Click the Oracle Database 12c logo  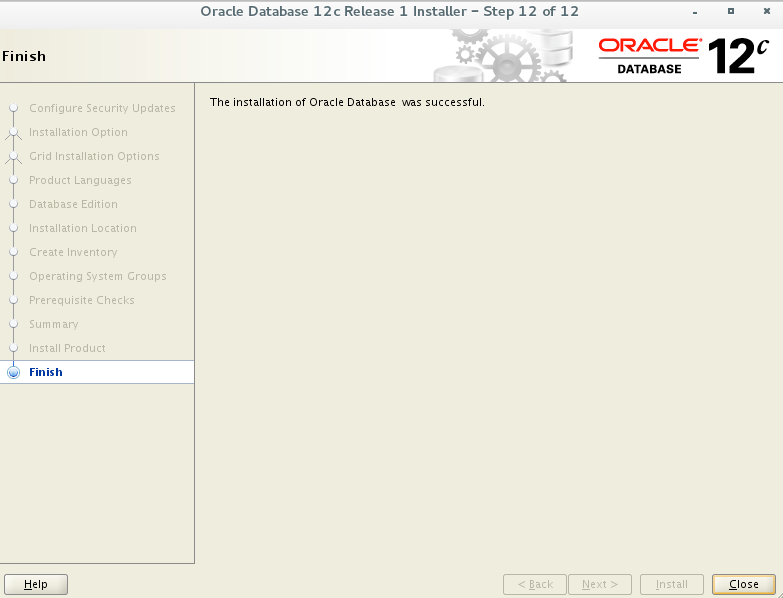(x=684, y=56)
